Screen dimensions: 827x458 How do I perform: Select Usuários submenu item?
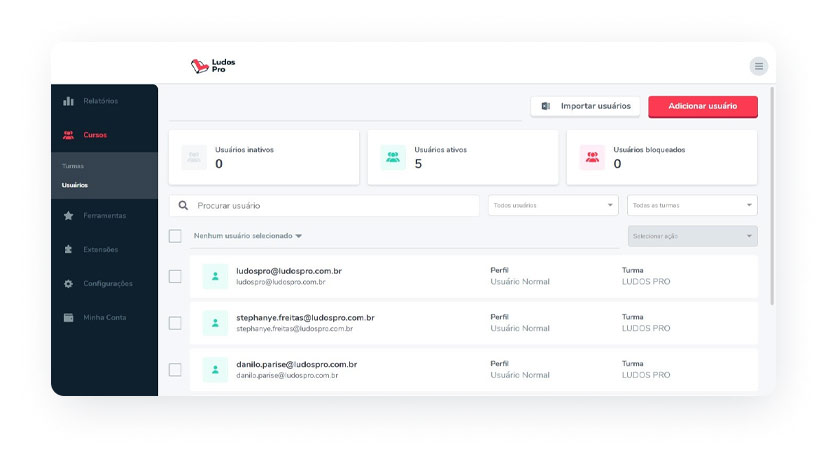pos(75,185)
